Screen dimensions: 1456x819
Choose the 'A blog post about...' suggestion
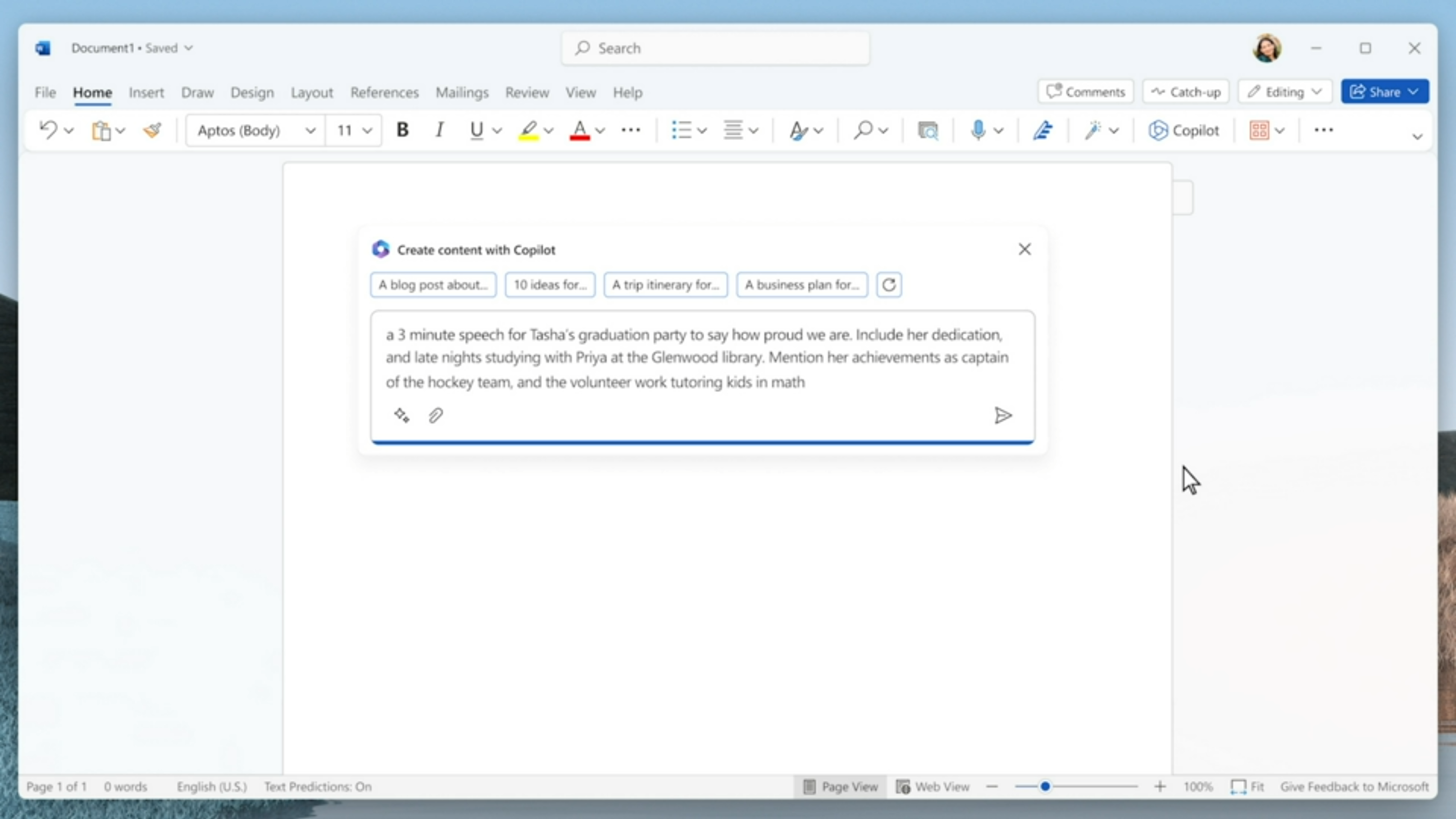click(433, 285)
